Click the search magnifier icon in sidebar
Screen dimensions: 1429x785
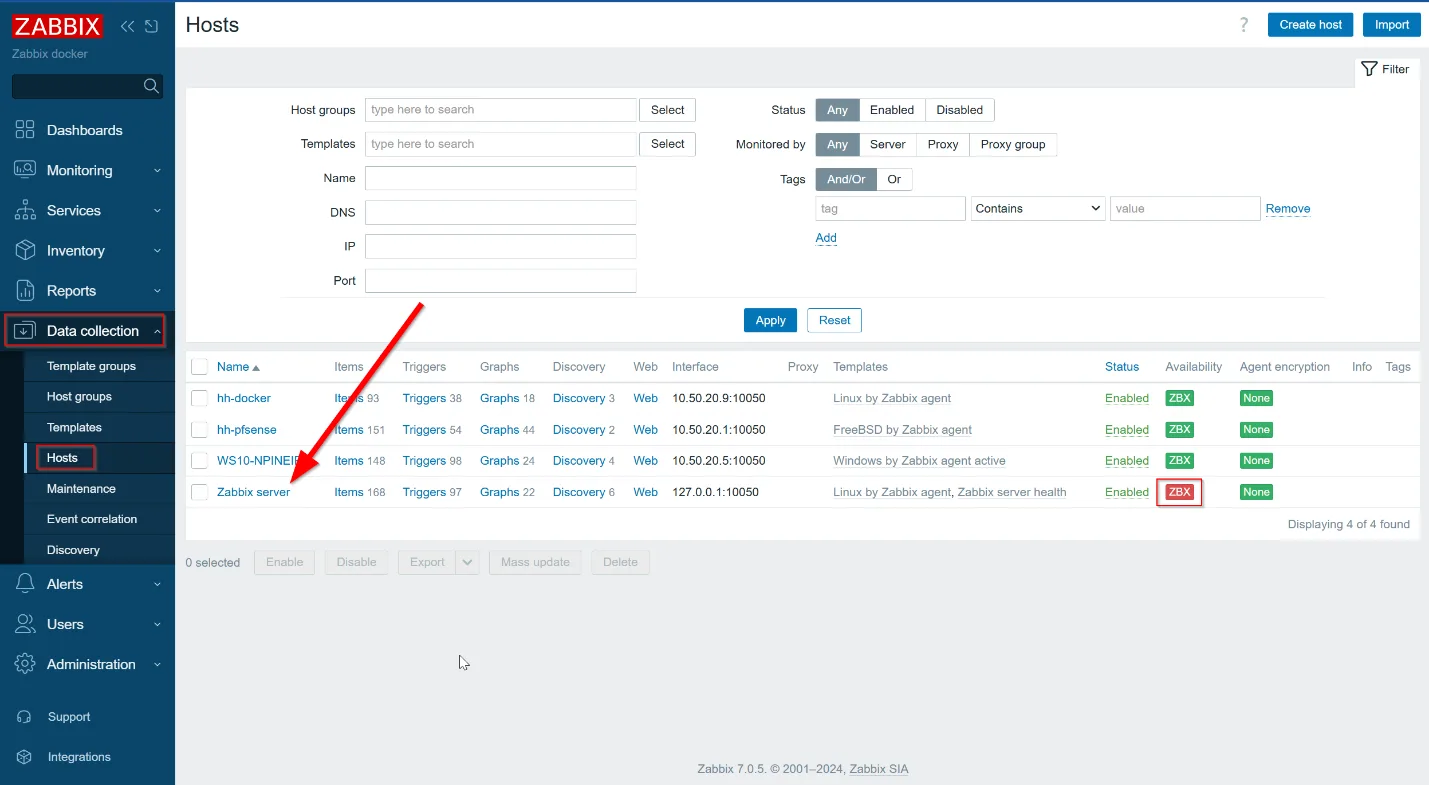click(151, 86)
